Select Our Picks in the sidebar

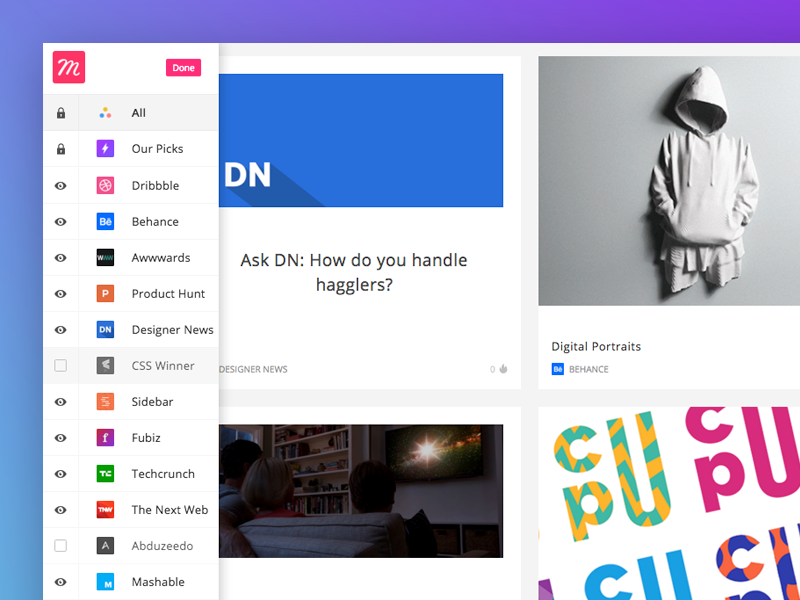tap(157, 148)
